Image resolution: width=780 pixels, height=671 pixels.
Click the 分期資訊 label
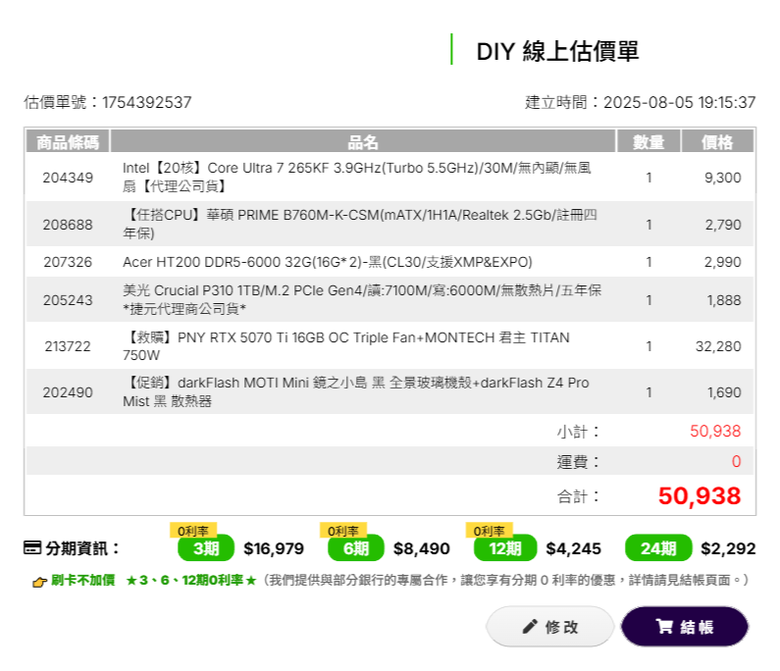click(x=82, y=548)
